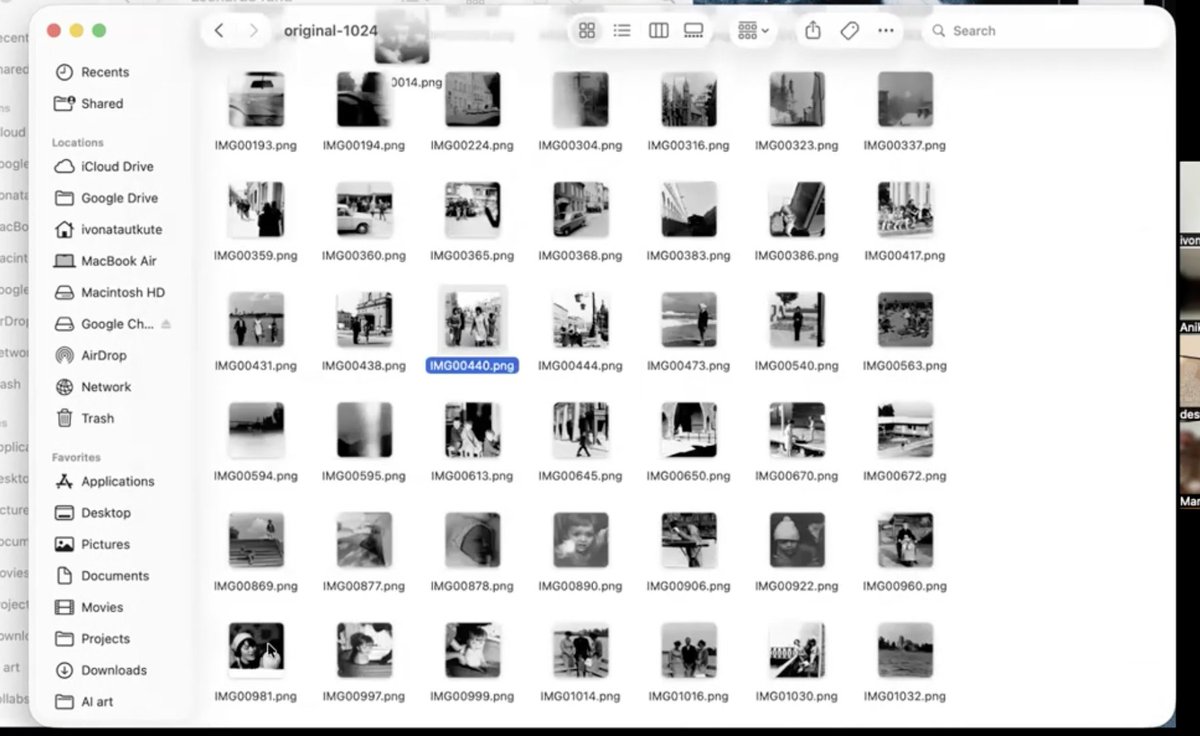Open the group-by dropdown

(x=754, y=31)
